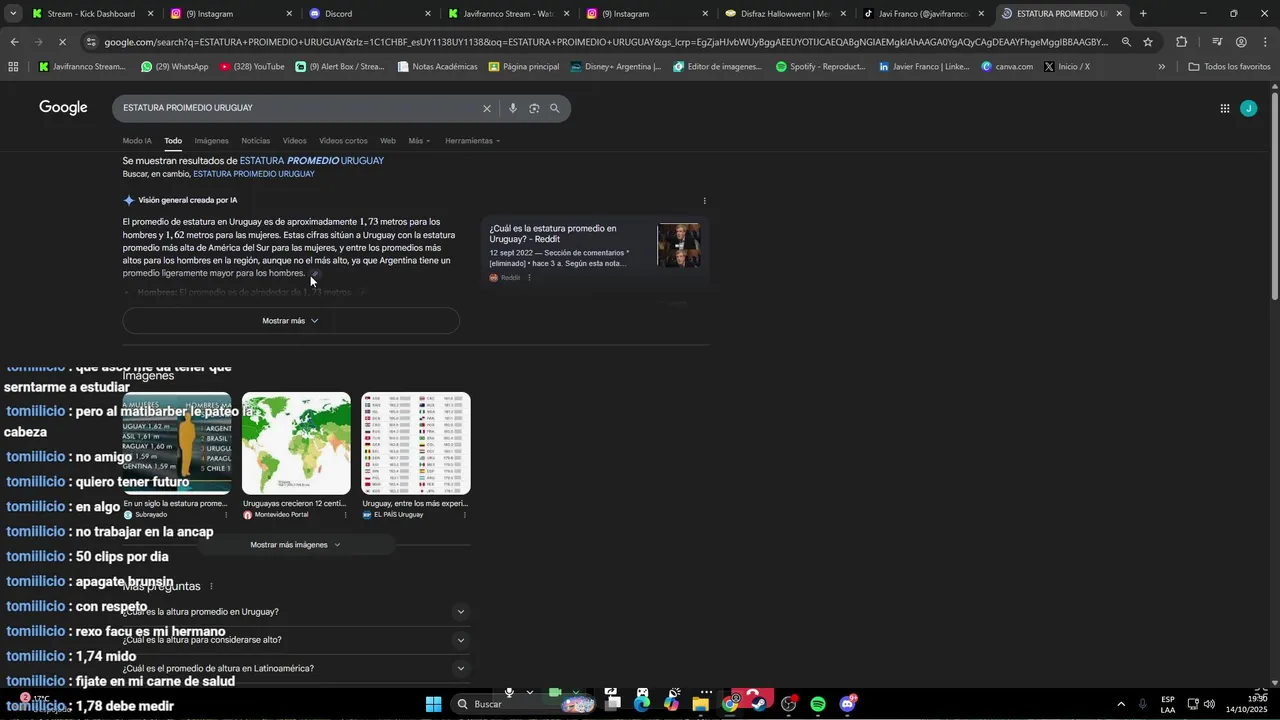Search instead for ESTATURA PROIMEDIO URUGUAY link
Screen dimensions: 1280x720
254,174
